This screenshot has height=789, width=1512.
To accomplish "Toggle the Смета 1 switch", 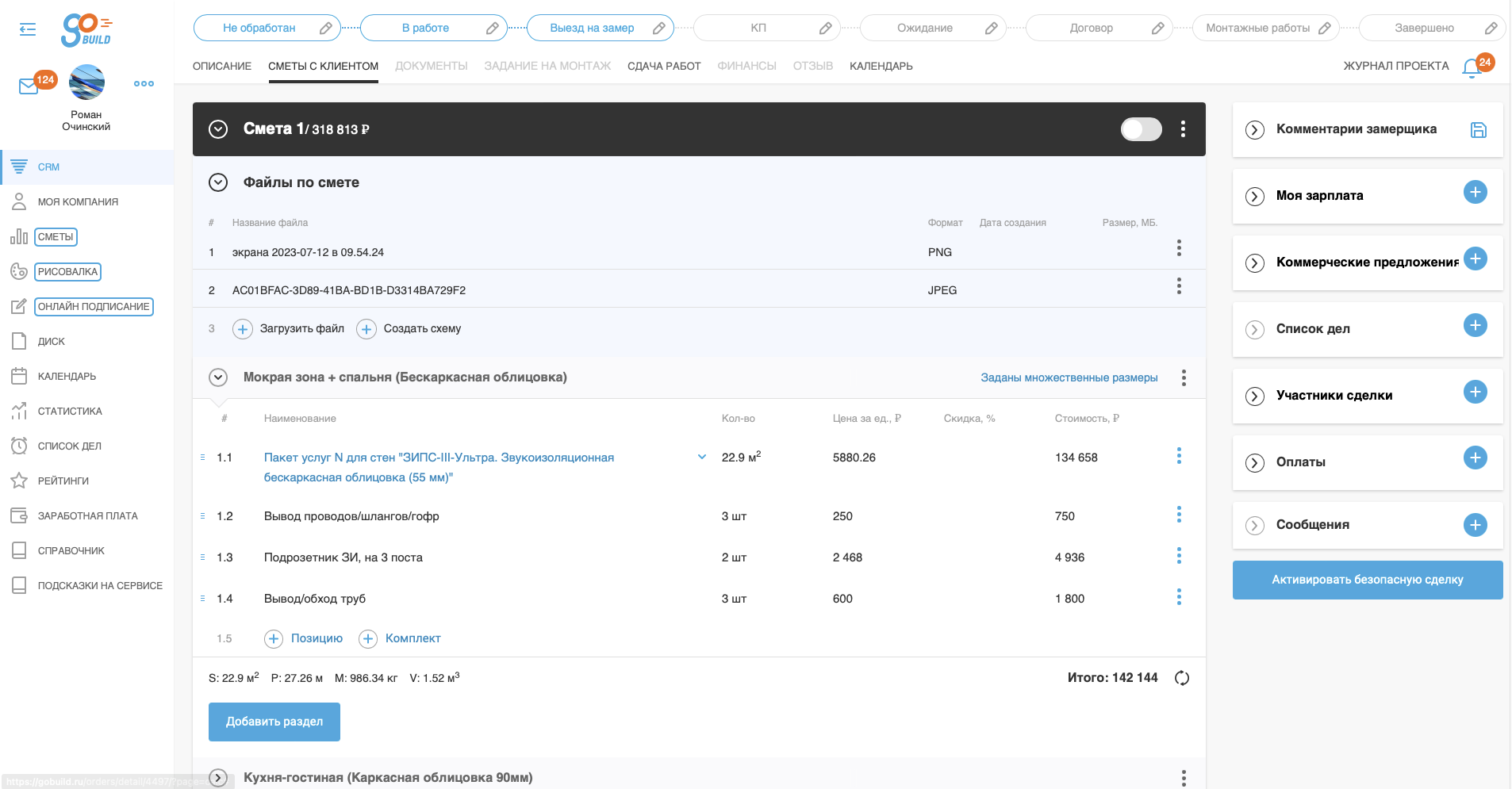I will [x=1141, y=129].
